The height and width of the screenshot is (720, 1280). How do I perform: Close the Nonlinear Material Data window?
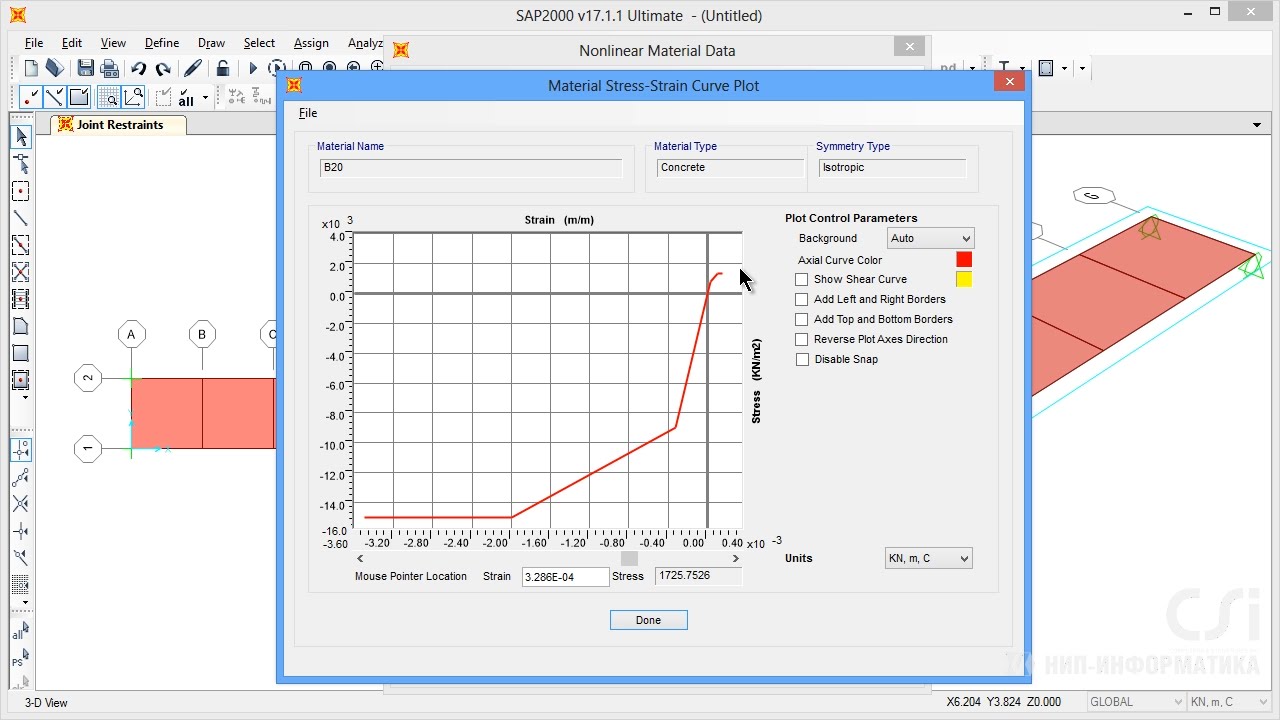pos(909,47)
